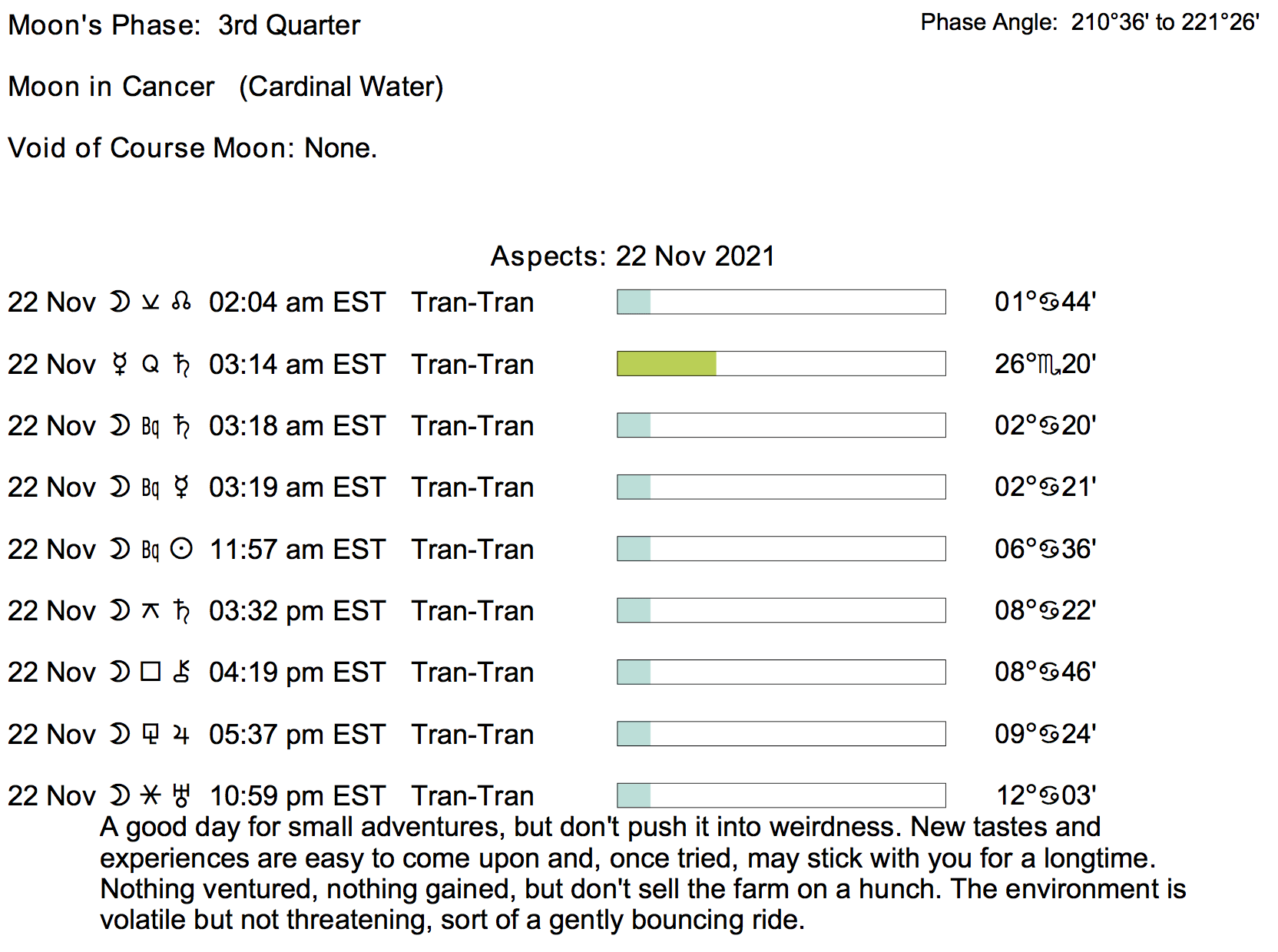Viewport: 1278px width, 952px height.
Task: Click the strength bar for the 10:59 pm aspect
Action: pos(780,795)
